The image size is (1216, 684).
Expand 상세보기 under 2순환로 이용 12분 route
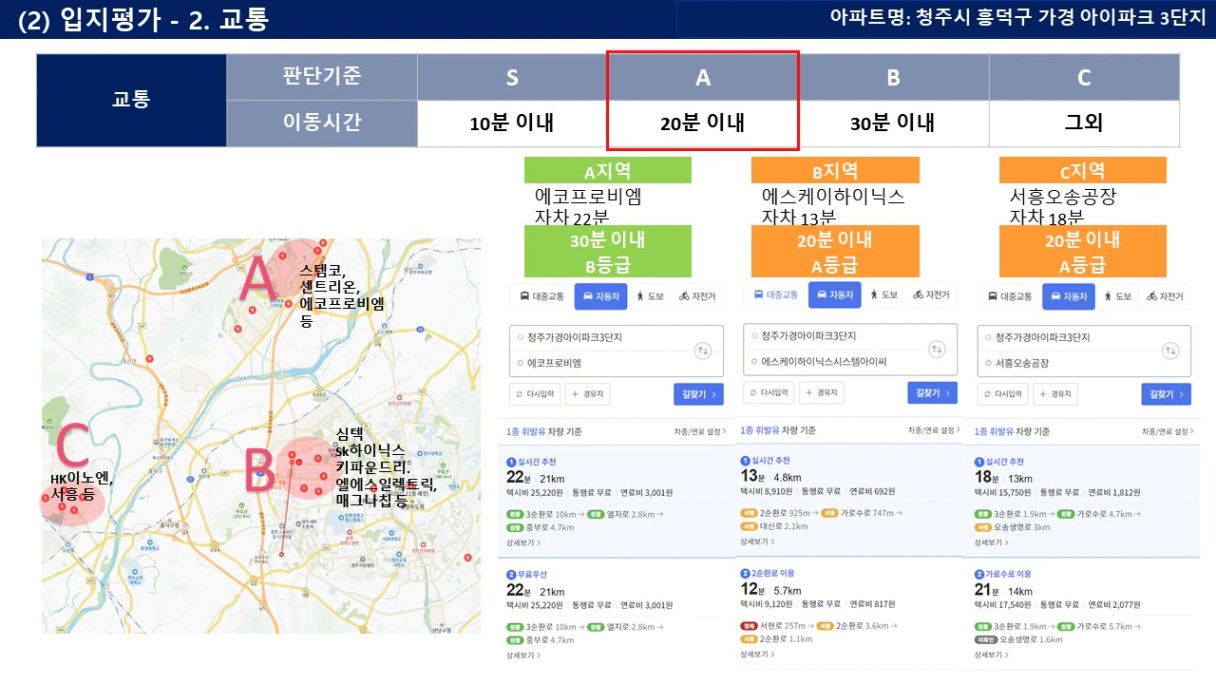pyautogui.click(x=756, y=654)
